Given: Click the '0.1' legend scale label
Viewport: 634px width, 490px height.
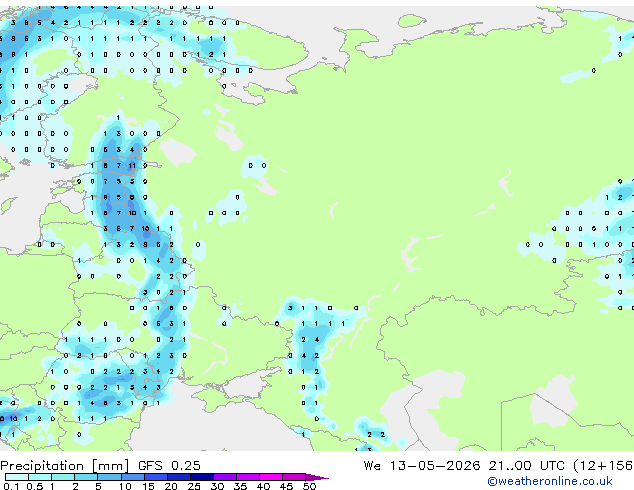Looking at the screenshot, I should pos(11,486).
